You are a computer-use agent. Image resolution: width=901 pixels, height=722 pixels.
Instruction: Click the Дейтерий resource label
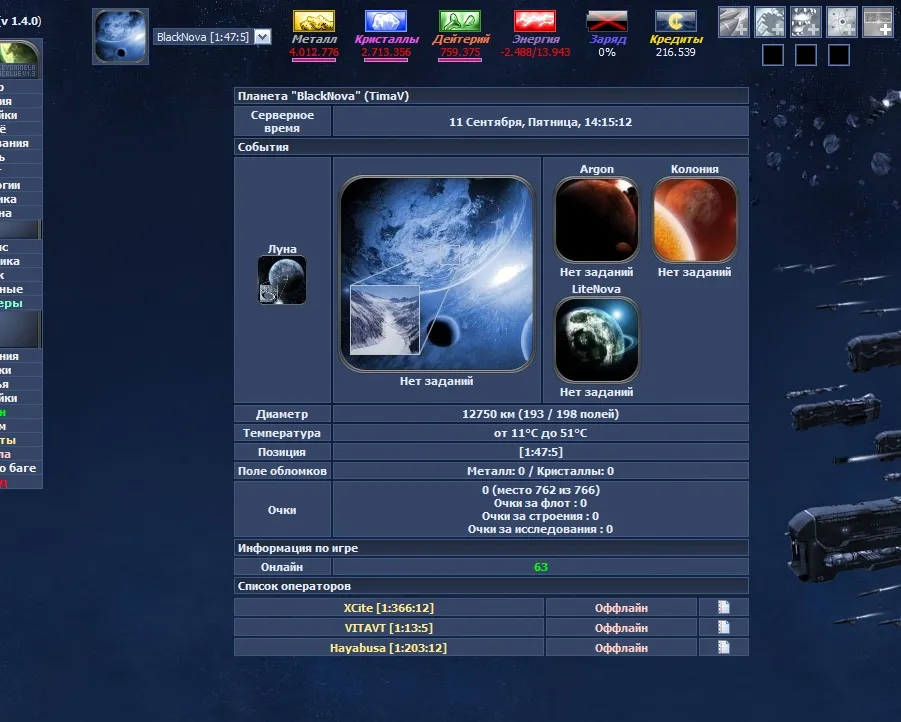(461, 39)
